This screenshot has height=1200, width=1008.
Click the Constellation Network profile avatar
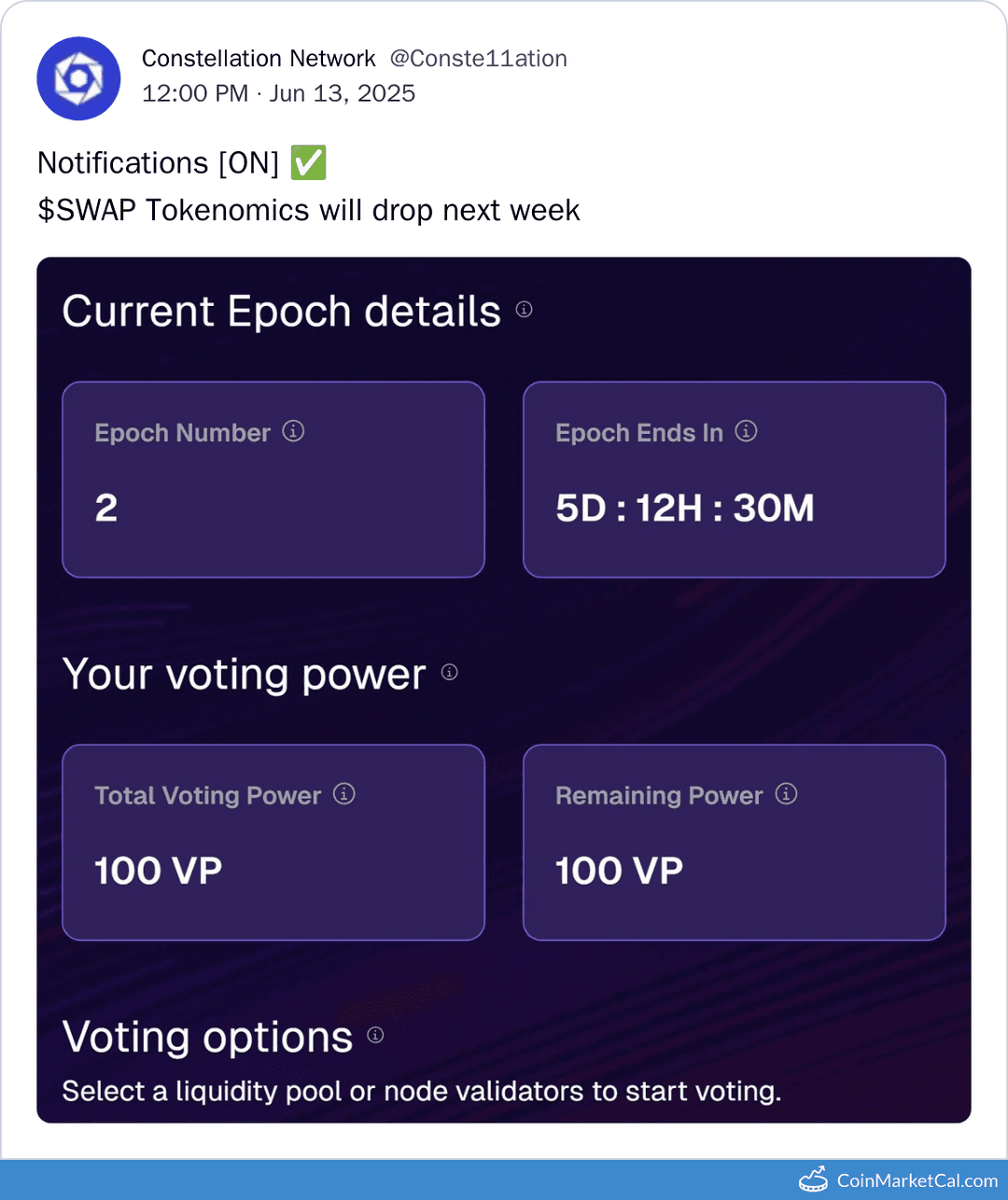coord(78,79)
